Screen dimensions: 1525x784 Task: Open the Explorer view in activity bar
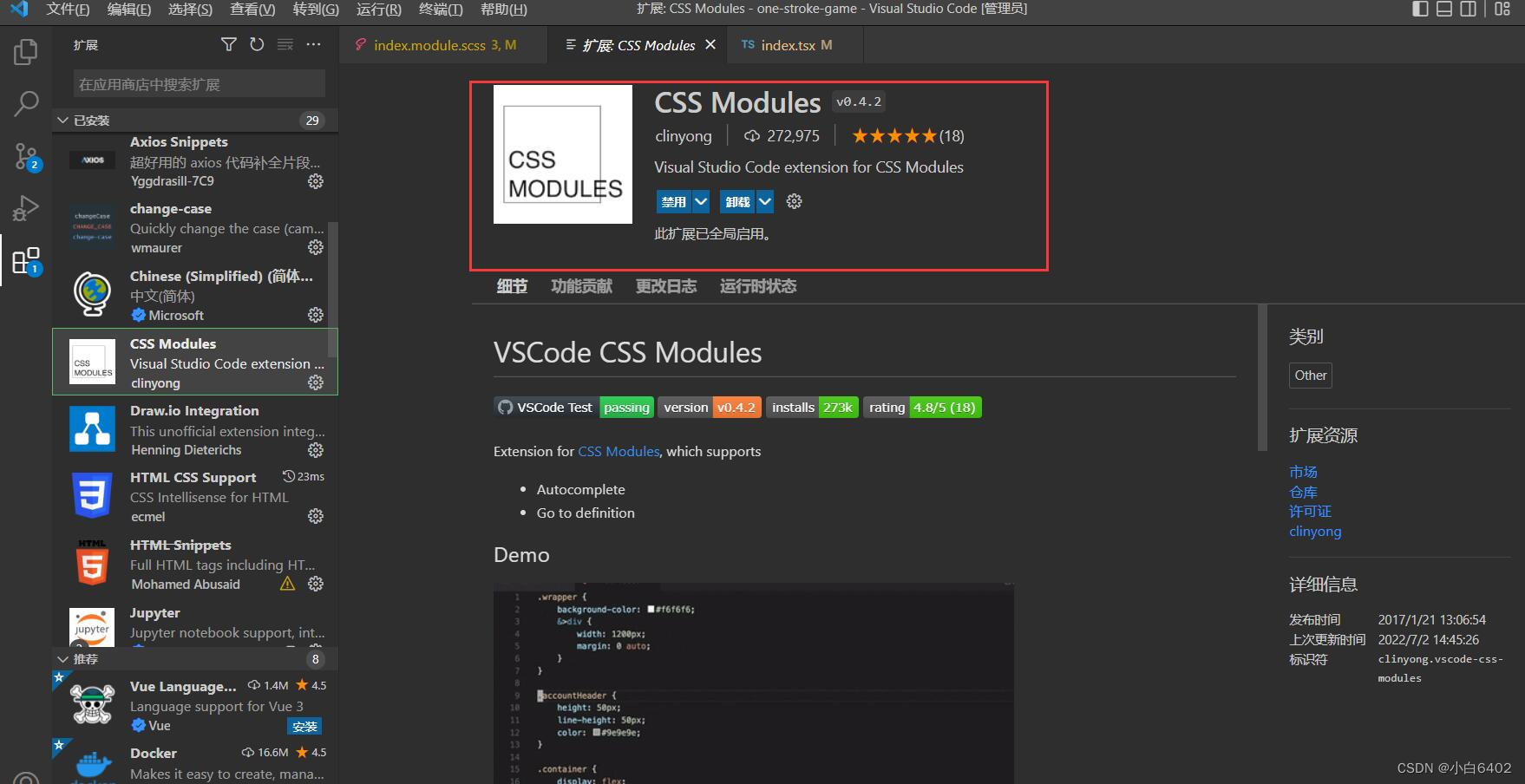26,52
